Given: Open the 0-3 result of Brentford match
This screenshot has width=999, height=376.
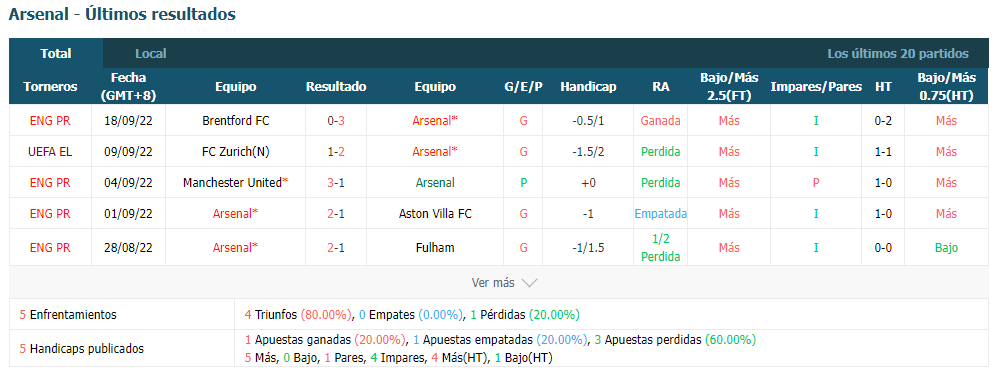Looking at the screenshot, I should click(x=336, y=120).
